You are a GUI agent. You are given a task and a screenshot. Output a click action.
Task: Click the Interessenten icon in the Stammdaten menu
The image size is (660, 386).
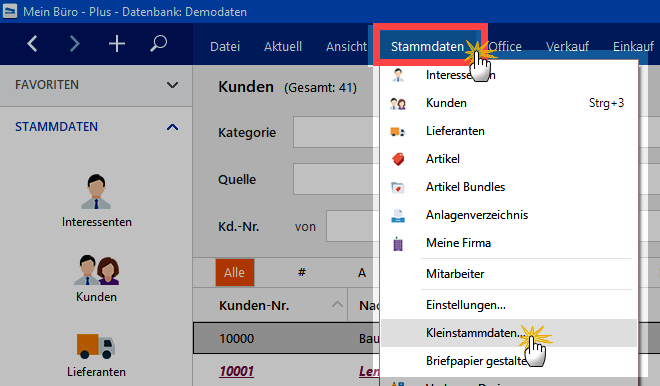[398, 75]
